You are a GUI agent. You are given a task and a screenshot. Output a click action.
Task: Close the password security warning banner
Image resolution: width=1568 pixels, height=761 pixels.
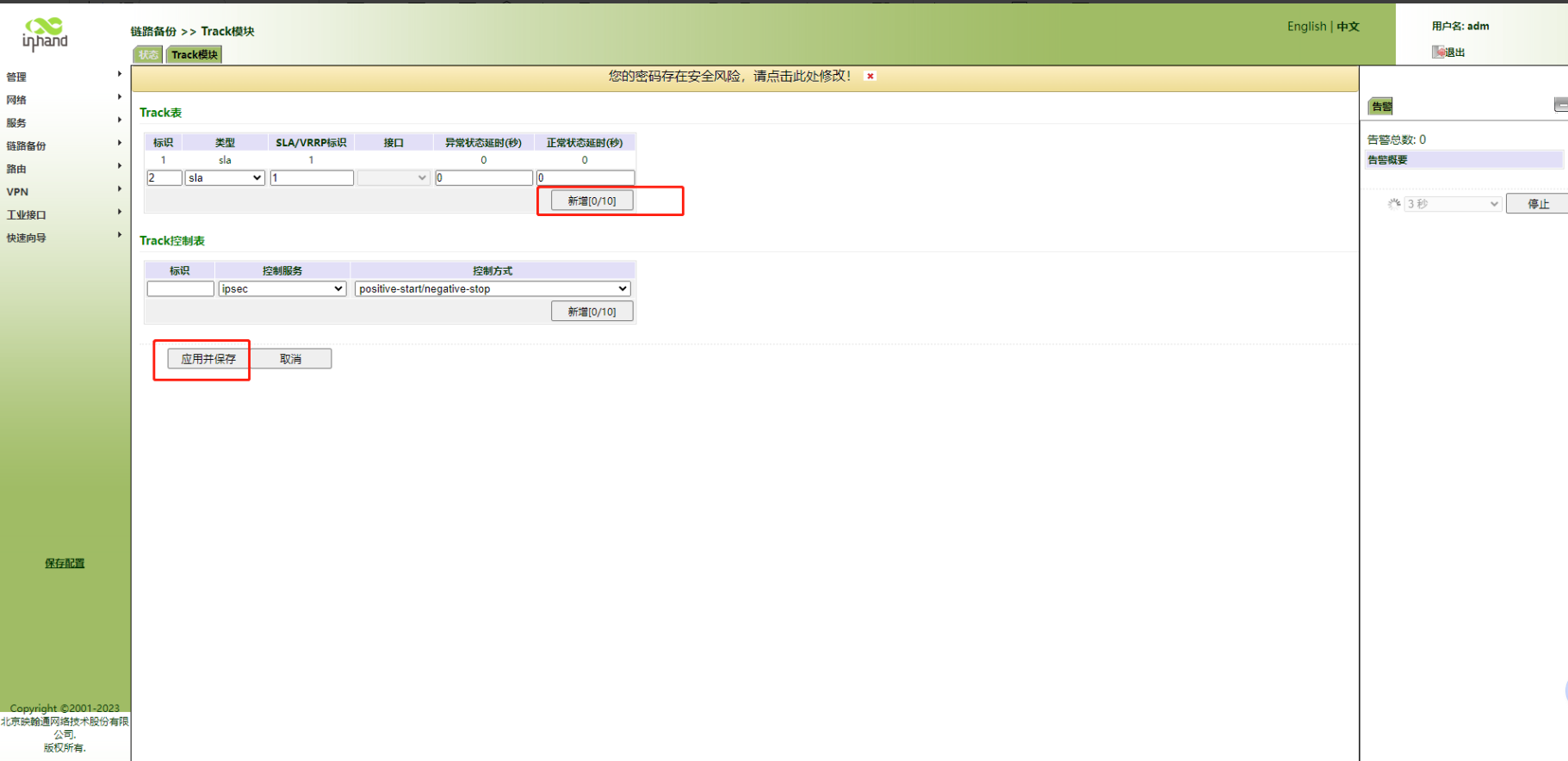click(871, 77)
